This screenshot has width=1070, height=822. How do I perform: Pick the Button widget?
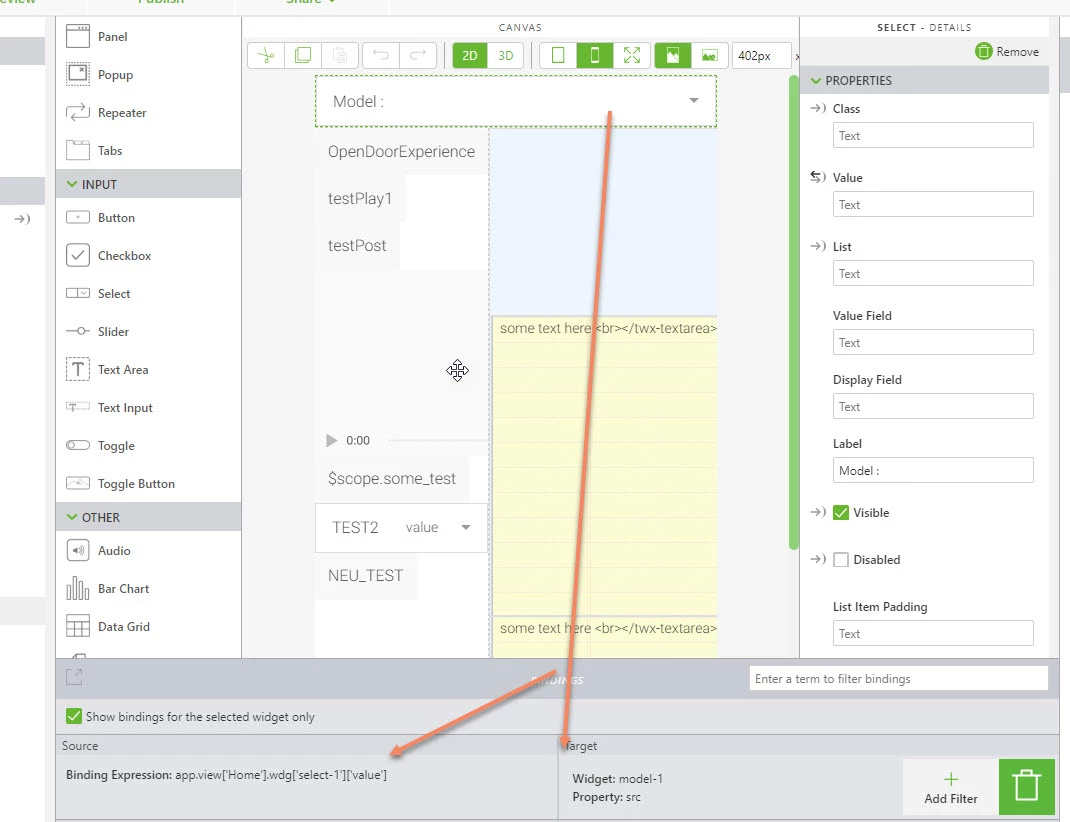click(x=100, y=218)
